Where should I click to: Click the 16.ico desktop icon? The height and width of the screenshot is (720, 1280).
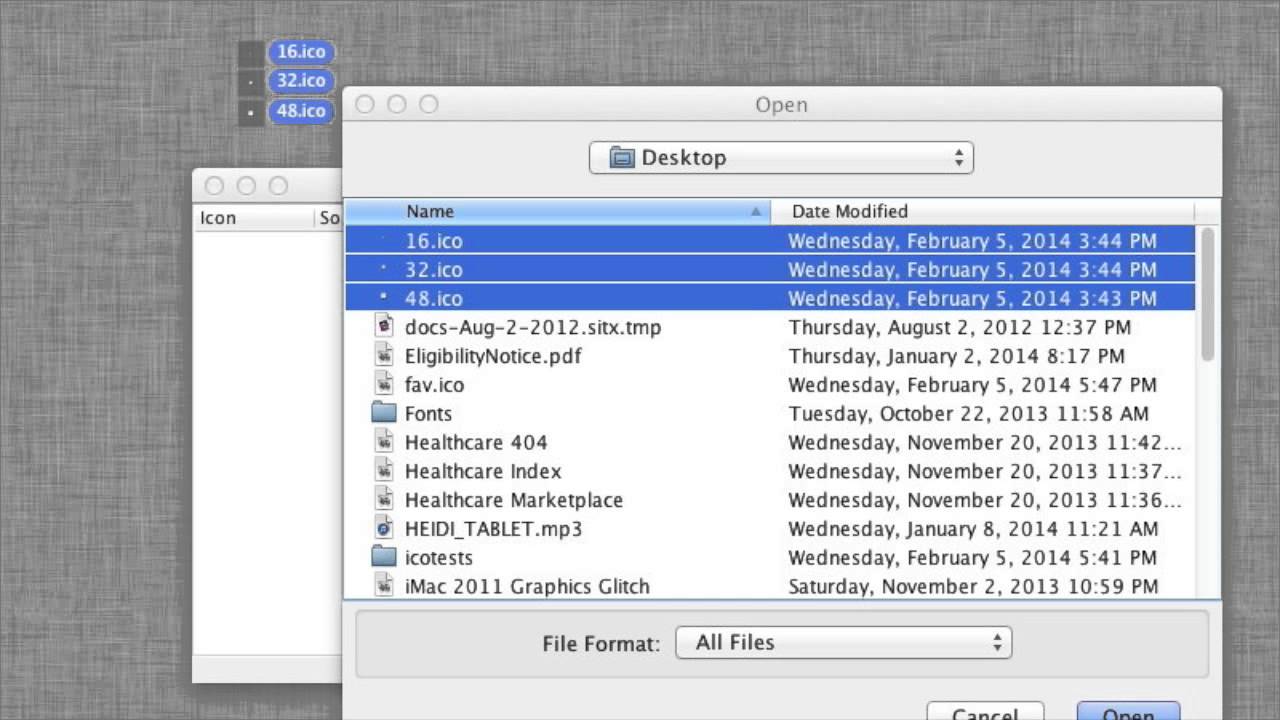[x=300, y=51]
